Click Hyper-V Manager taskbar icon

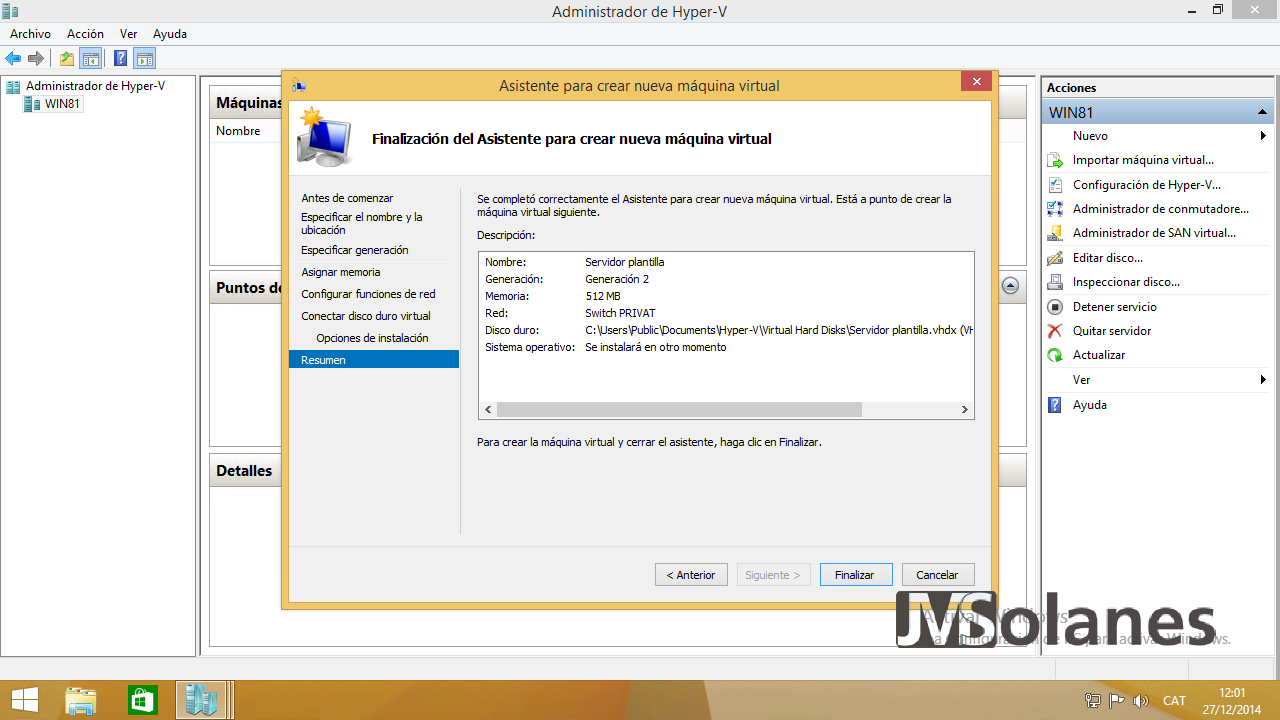click(x=202, y=700)
